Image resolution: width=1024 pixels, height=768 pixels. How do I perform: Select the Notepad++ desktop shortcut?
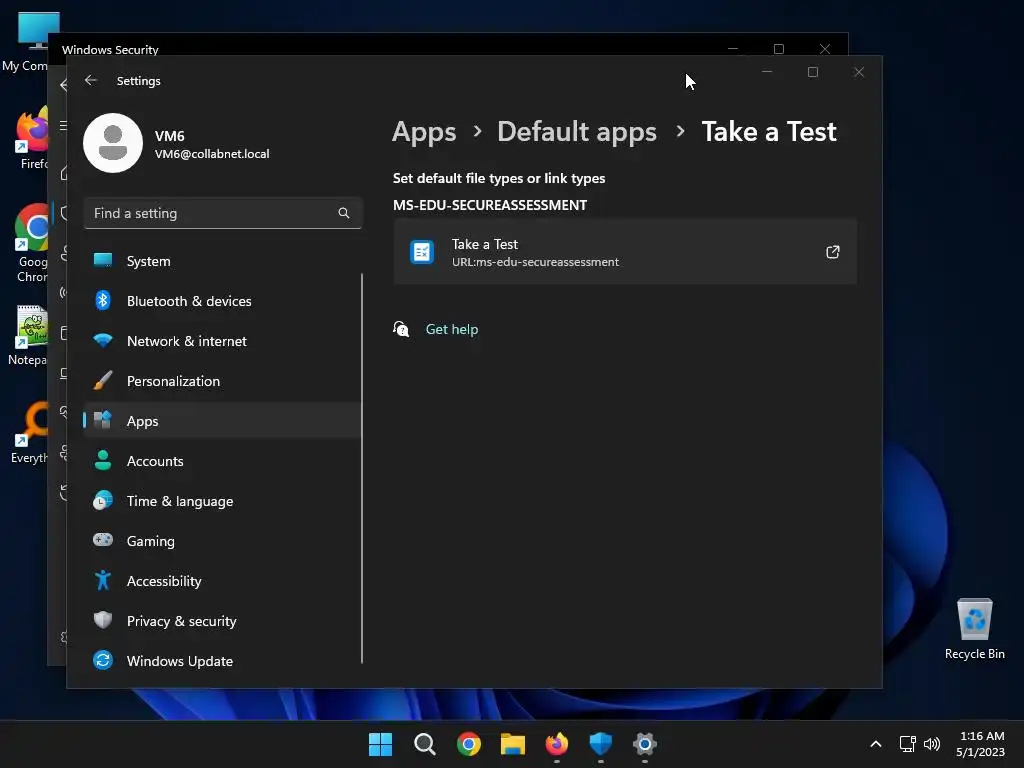29,336
